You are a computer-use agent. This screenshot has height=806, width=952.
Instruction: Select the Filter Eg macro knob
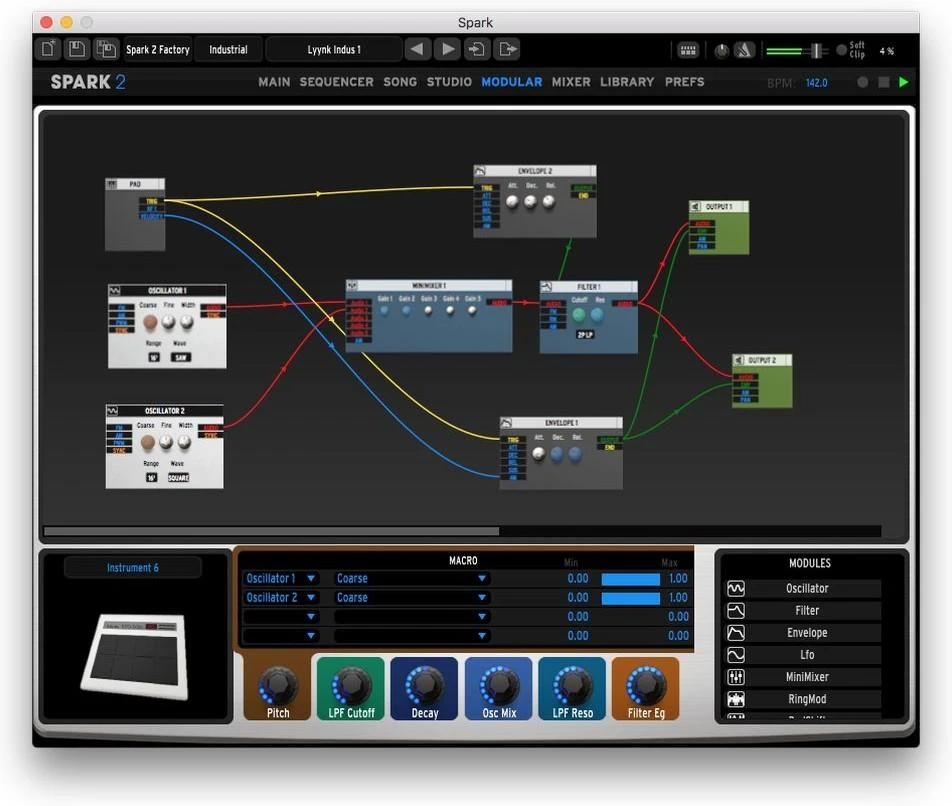[x=646, y=685]
